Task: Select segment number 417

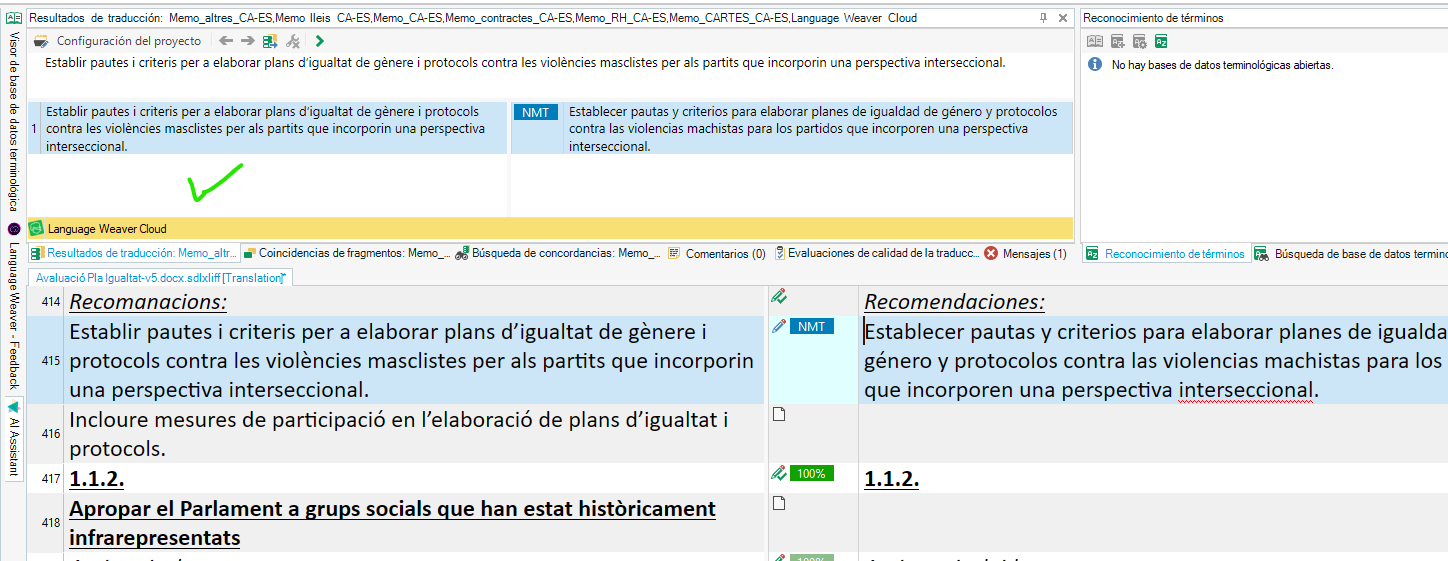Action: pyautogui.click(x=52, y=478)
